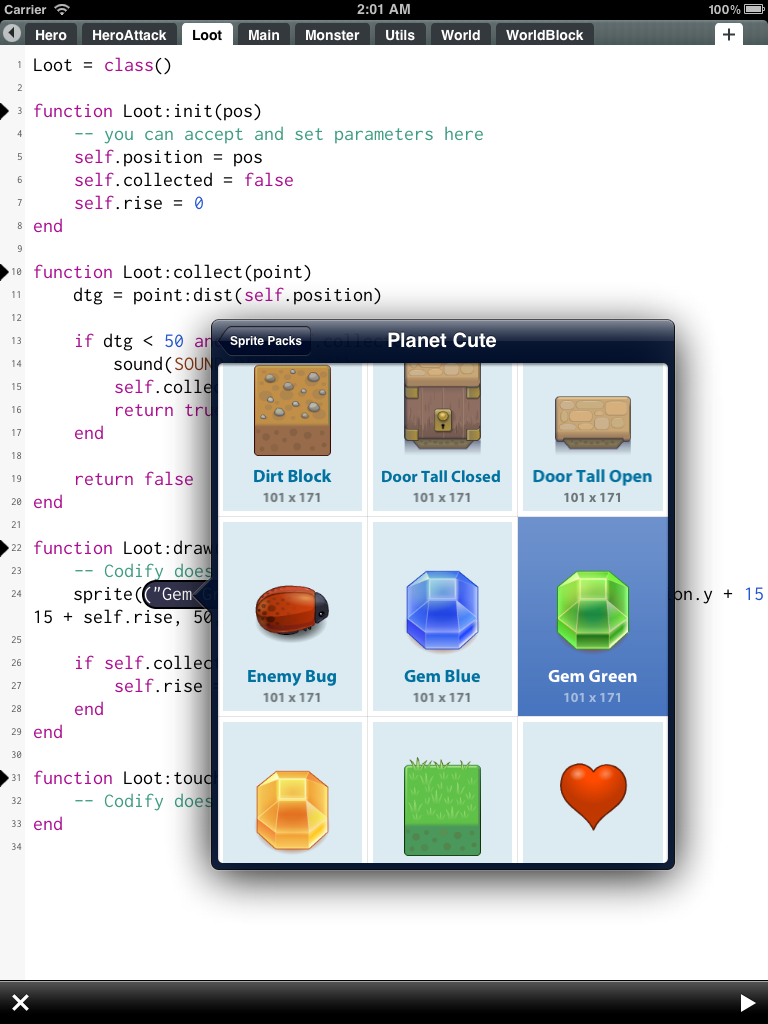Tap the number 15 at end of line 24
This screenshot has height=1024, width=768.
[x=754, y=594]
